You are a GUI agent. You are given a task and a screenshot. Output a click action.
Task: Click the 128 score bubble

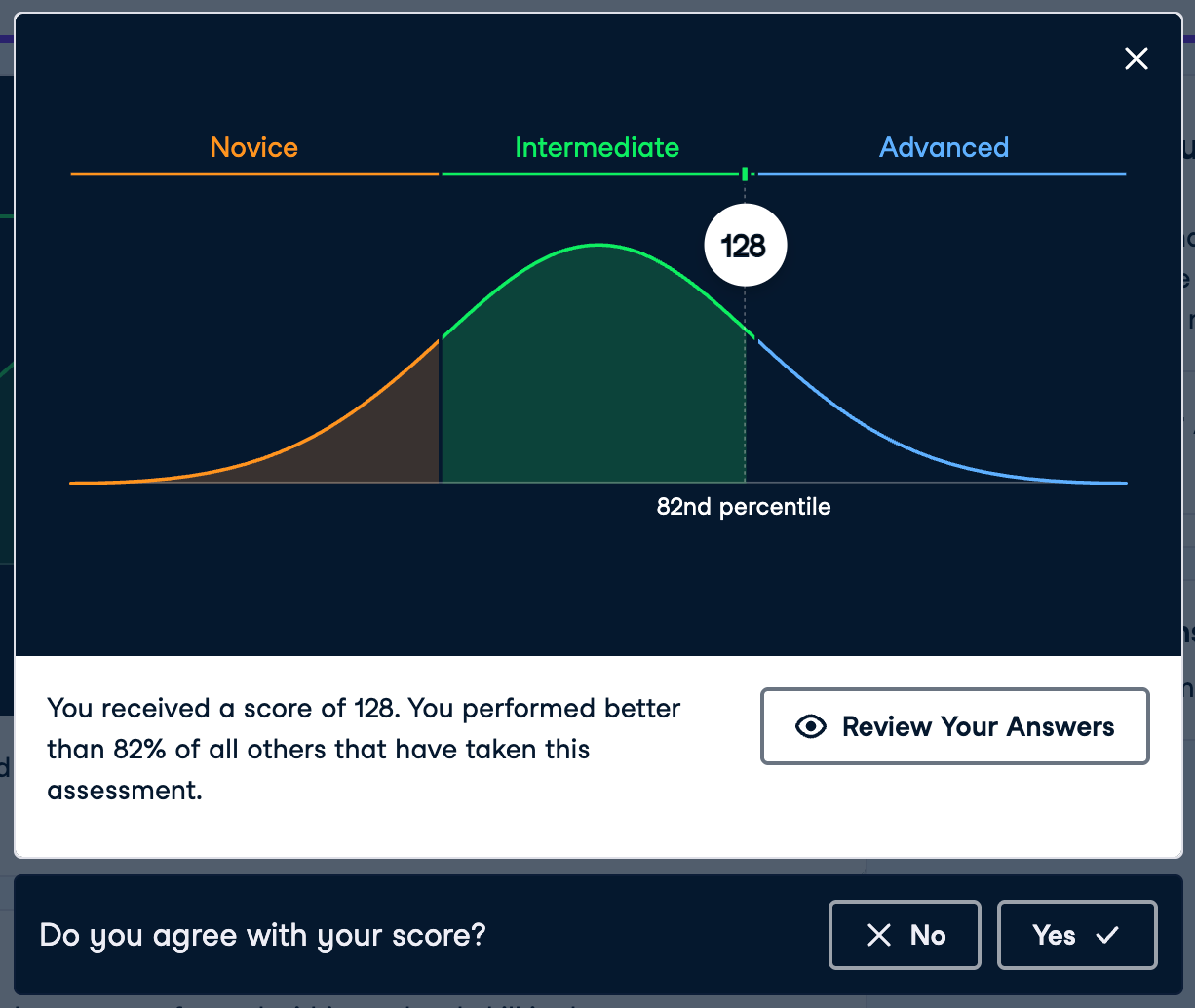click(745, 246)
